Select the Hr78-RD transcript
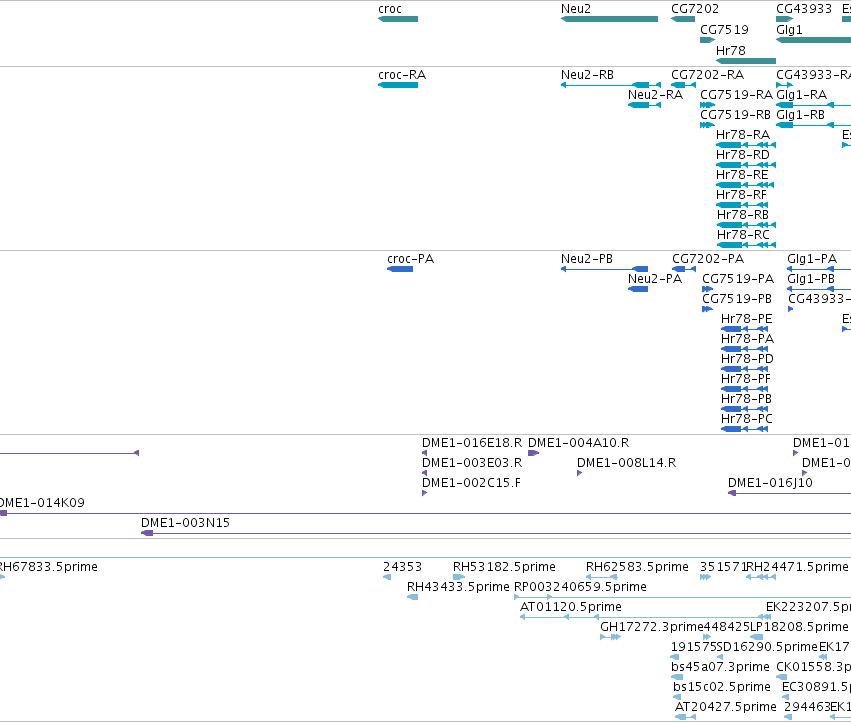This screenshot has width=851, height=722. [x=746, y=165]
